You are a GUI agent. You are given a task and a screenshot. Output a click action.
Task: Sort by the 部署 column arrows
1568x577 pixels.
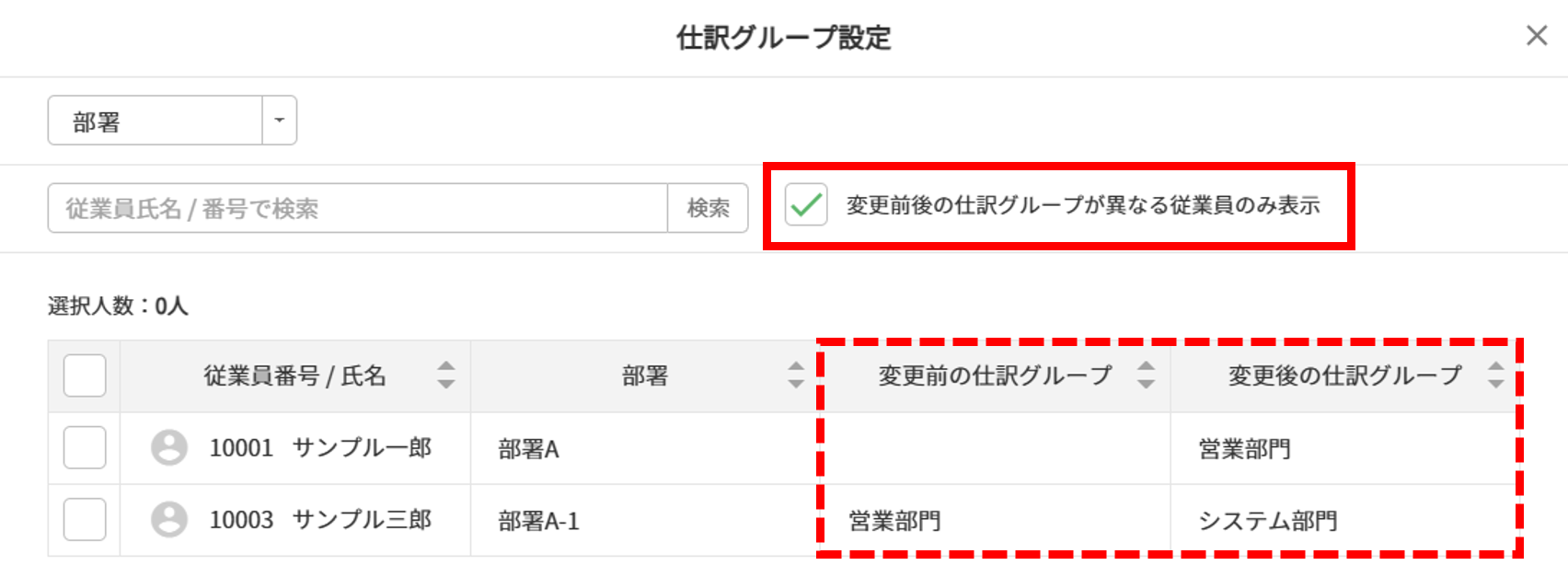tap(796, 375)
